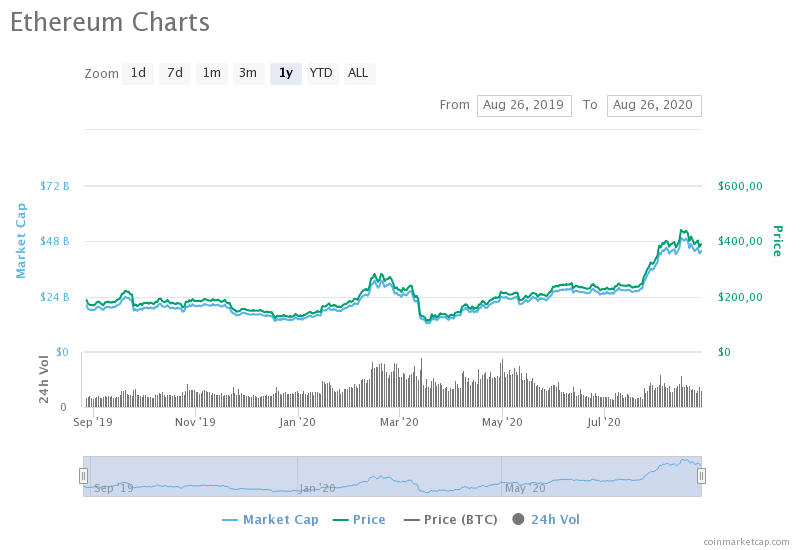Select the 1y zoom button
The width and height of the screenshot is (800, 550).
pos(286,73)
